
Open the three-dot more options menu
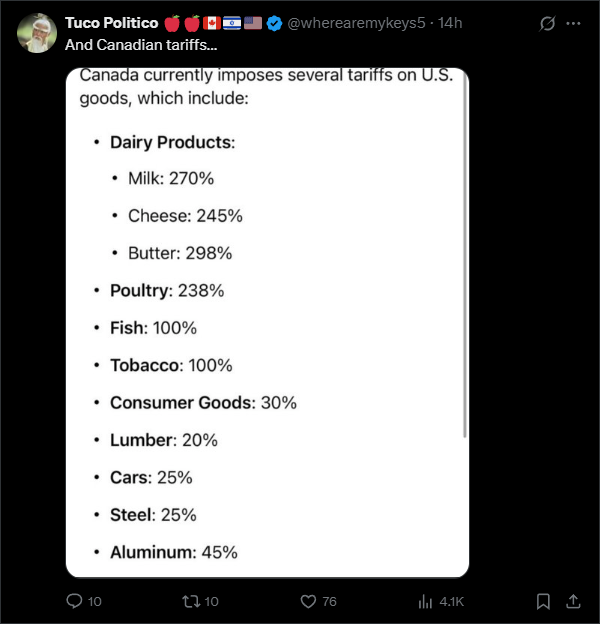pos(573,23)
